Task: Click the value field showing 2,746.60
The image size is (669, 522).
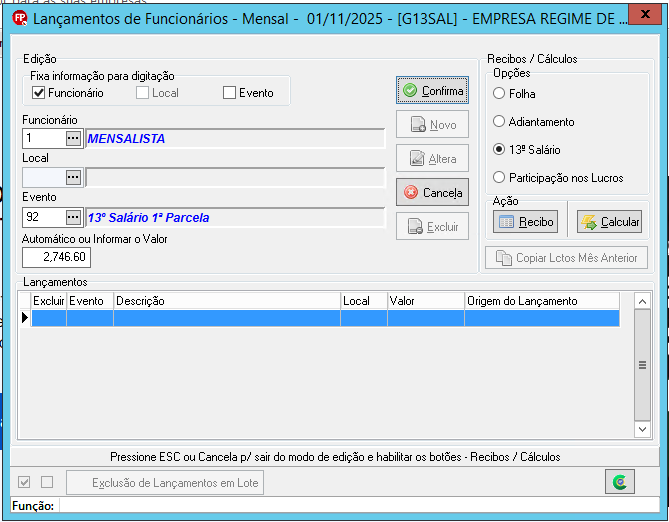Action: click(x=56, y=257)
